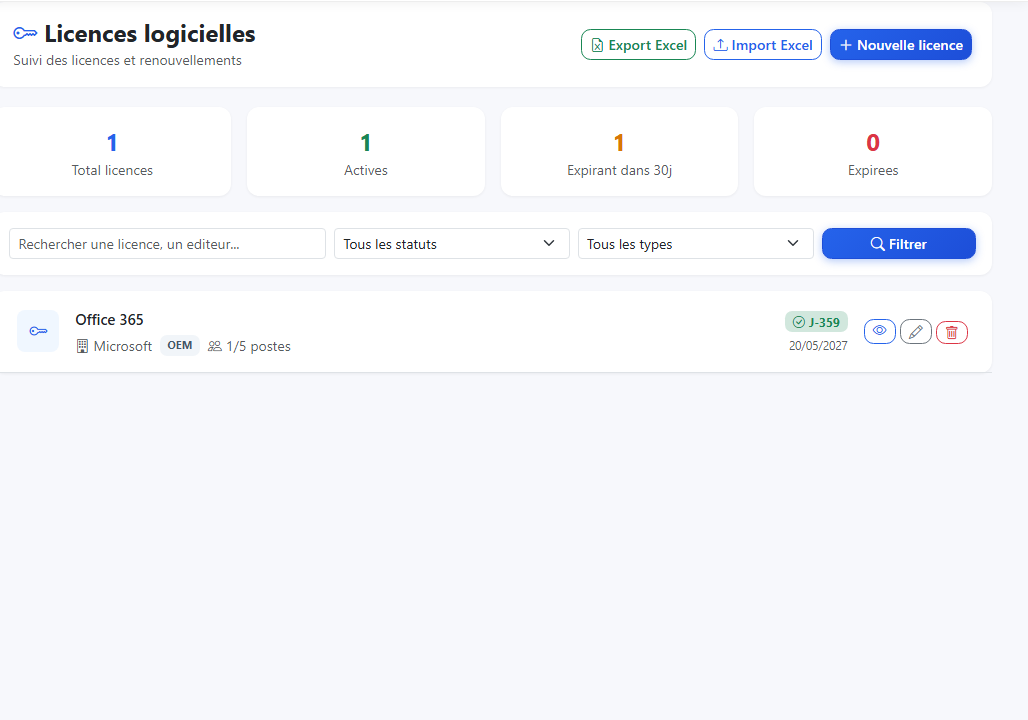Viewport: 1028px width, 720px height.
Task: Apply filters with the Filtrer button
Action: tap(898, 243)
